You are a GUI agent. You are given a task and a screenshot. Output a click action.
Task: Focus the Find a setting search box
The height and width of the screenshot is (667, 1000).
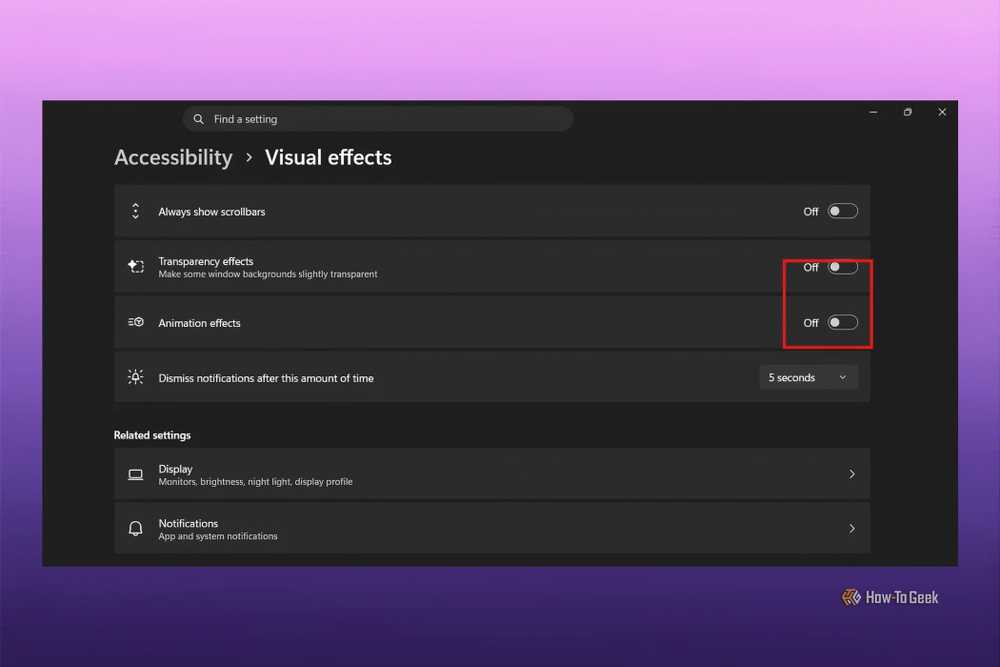coord(378,119)
